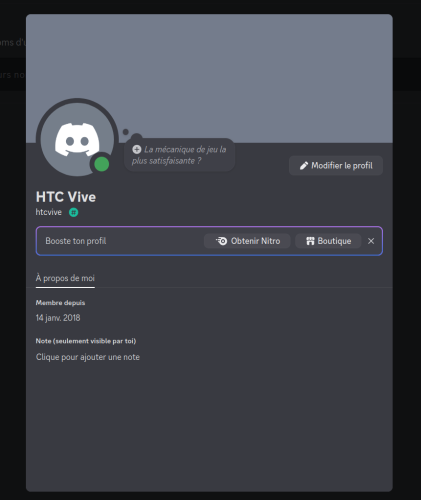421x500 pixels.
Task: Click the plus icon in status bubble
Action: pos(137,149)
